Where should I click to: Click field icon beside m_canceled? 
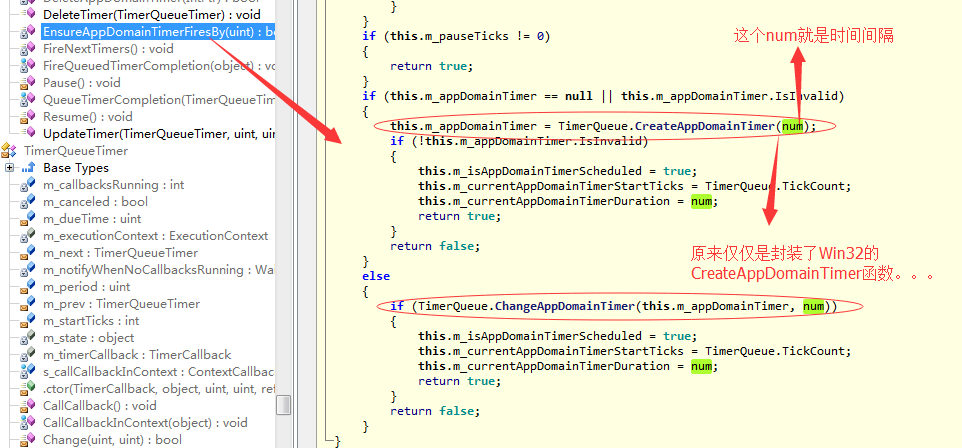(28, 202)
